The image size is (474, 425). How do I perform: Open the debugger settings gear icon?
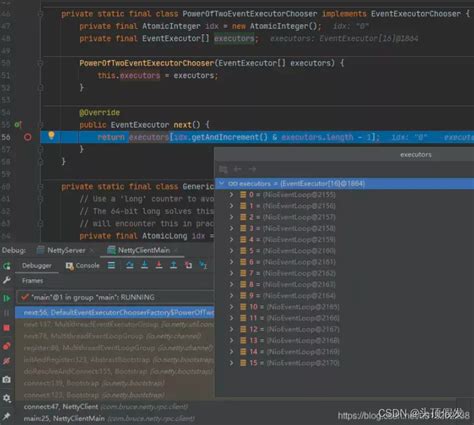(x=7, y=398)
